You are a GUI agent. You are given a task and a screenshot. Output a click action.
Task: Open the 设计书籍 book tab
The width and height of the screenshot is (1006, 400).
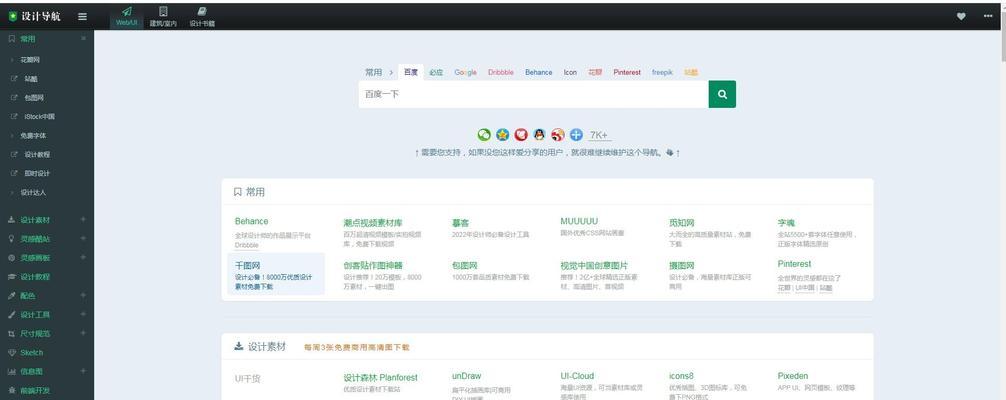(202, 16)
